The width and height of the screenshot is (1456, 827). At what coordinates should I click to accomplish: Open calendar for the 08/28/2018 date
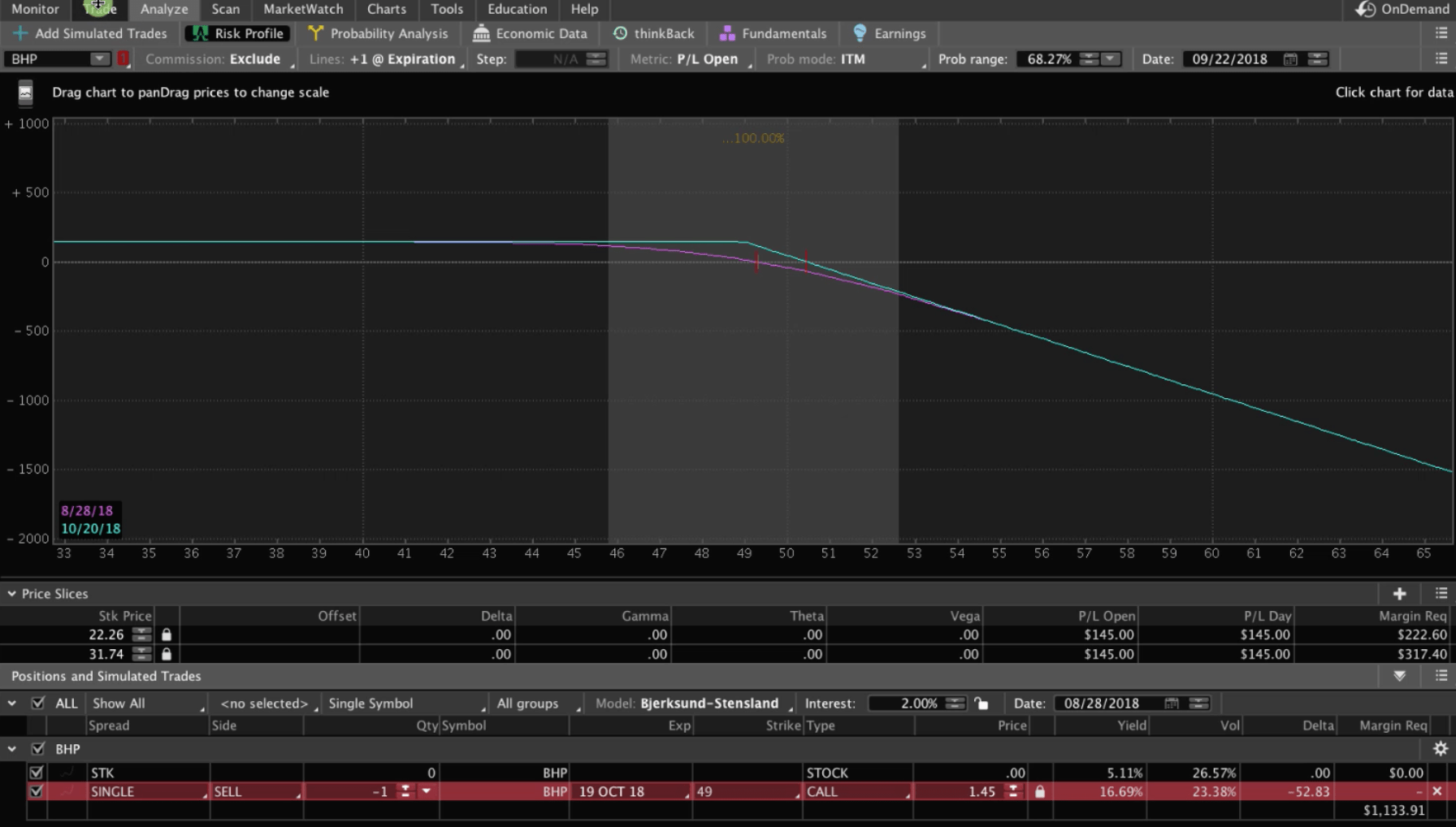pyautogui.click(x=1171, y=704)
